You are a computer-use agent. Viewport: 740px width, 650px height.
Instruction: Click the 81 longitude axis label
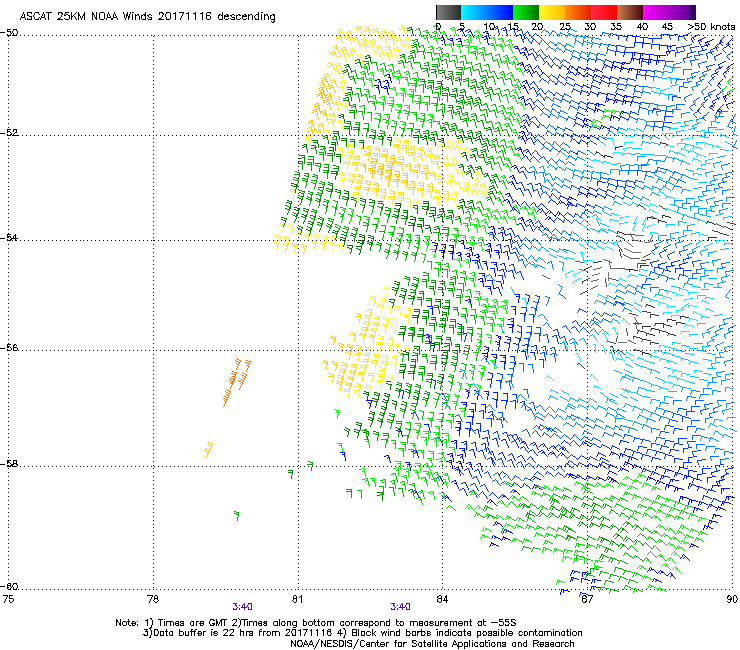tap(297, 599)
